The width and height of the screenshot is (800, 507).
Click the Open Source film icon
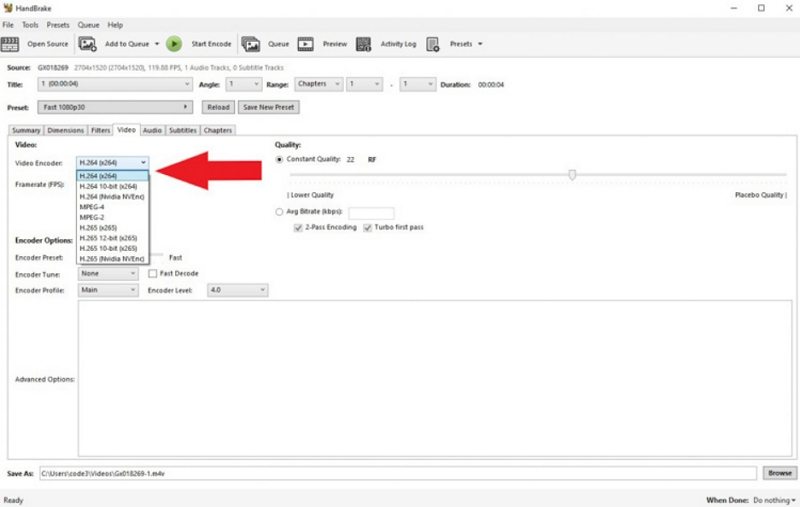click(x=10, y=44)
